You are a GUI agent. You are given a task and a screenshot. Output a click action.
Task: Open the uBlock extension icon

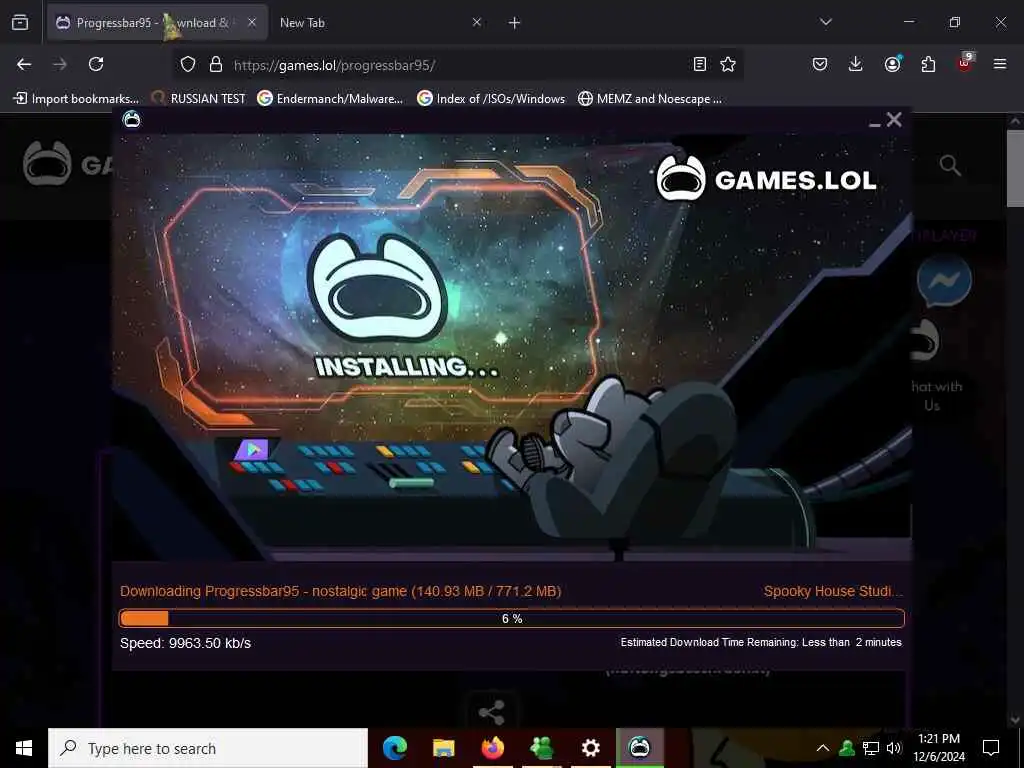965,63
